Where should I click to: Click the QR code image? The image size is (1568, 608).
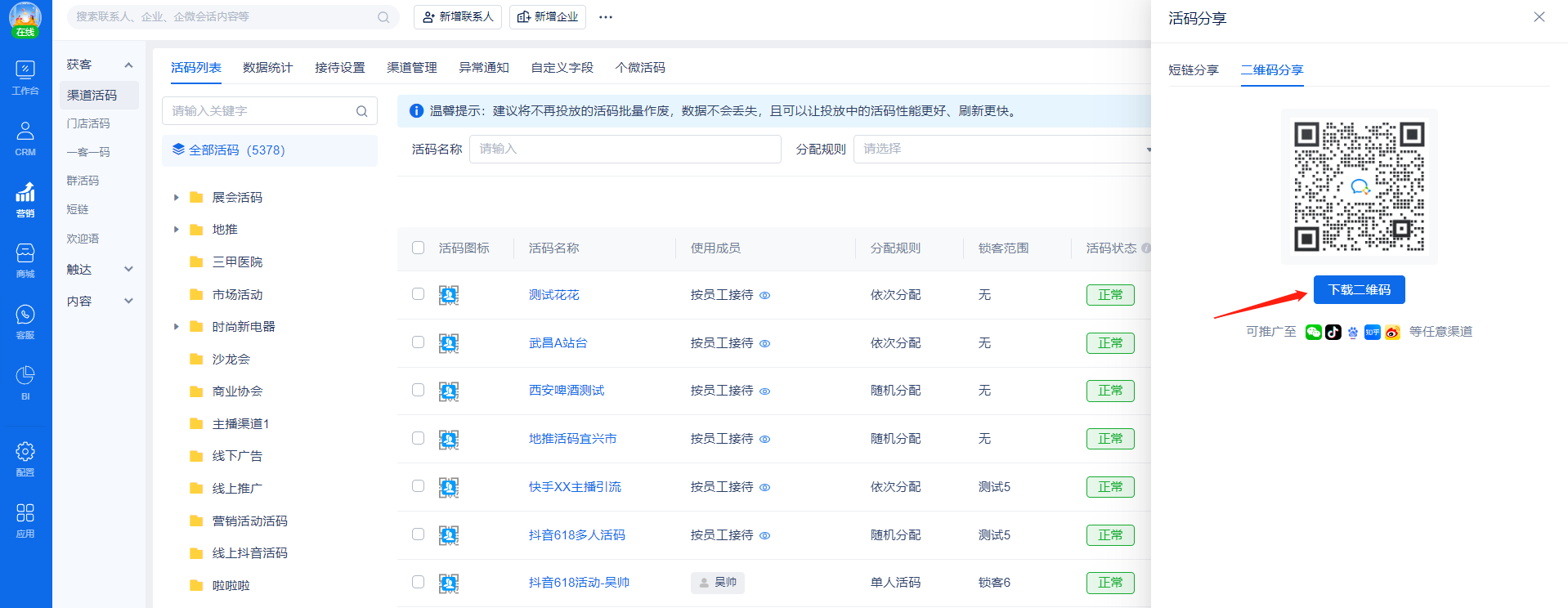(x=1359, y=186)
